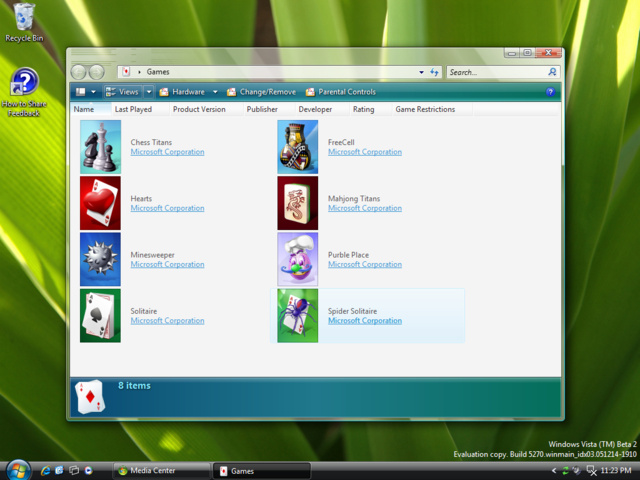This screenshot has height=480, width=640.
Task: Open How to Share Feedback shortcut
Action: click(x=24, y=92)
